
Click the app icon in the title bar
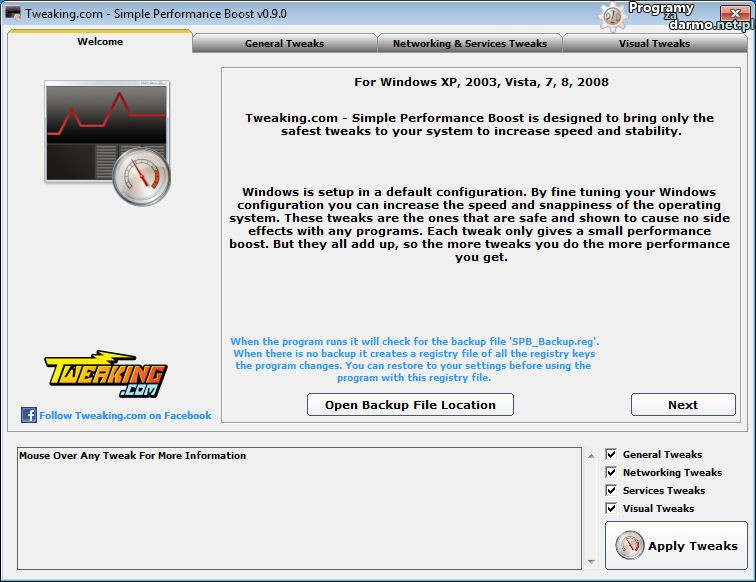tap(14, 13)
